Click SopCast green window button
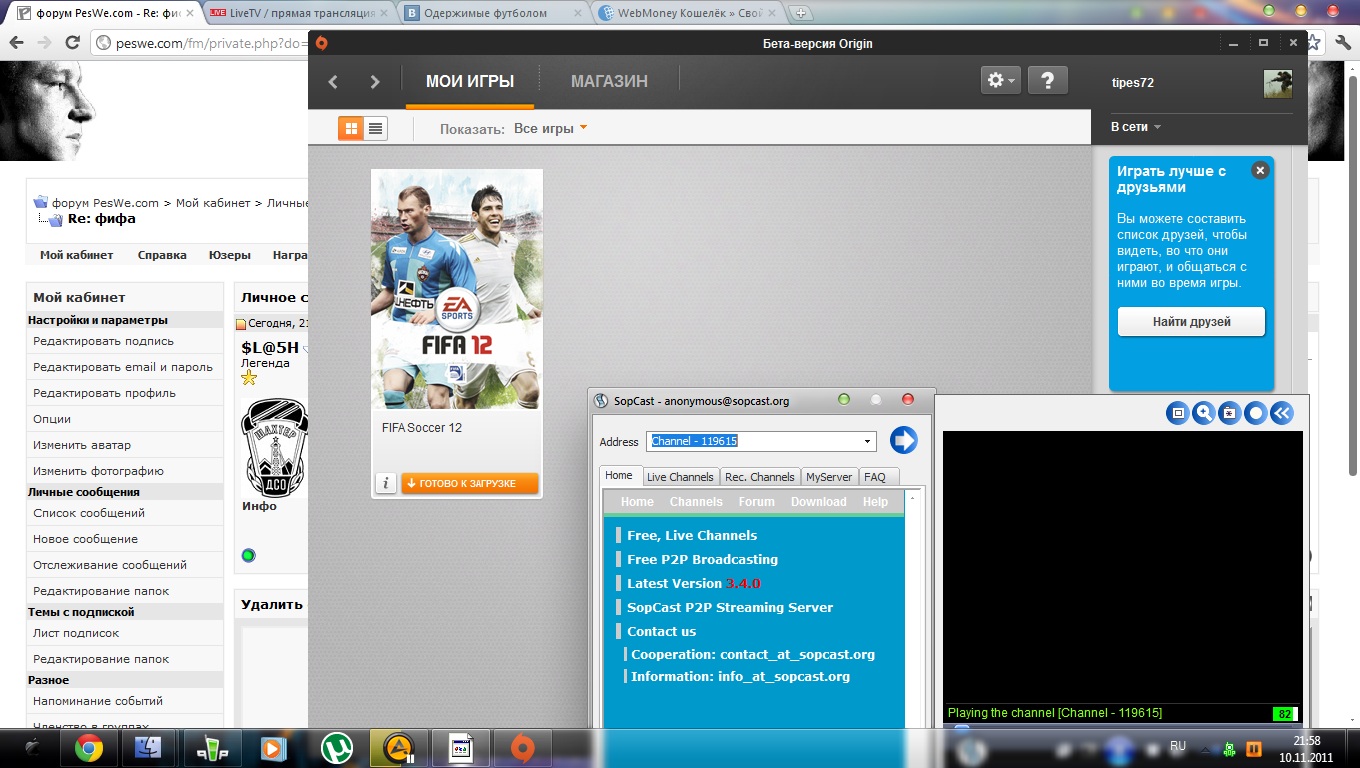Screen dimensions: 1360x768 [844, 400]
